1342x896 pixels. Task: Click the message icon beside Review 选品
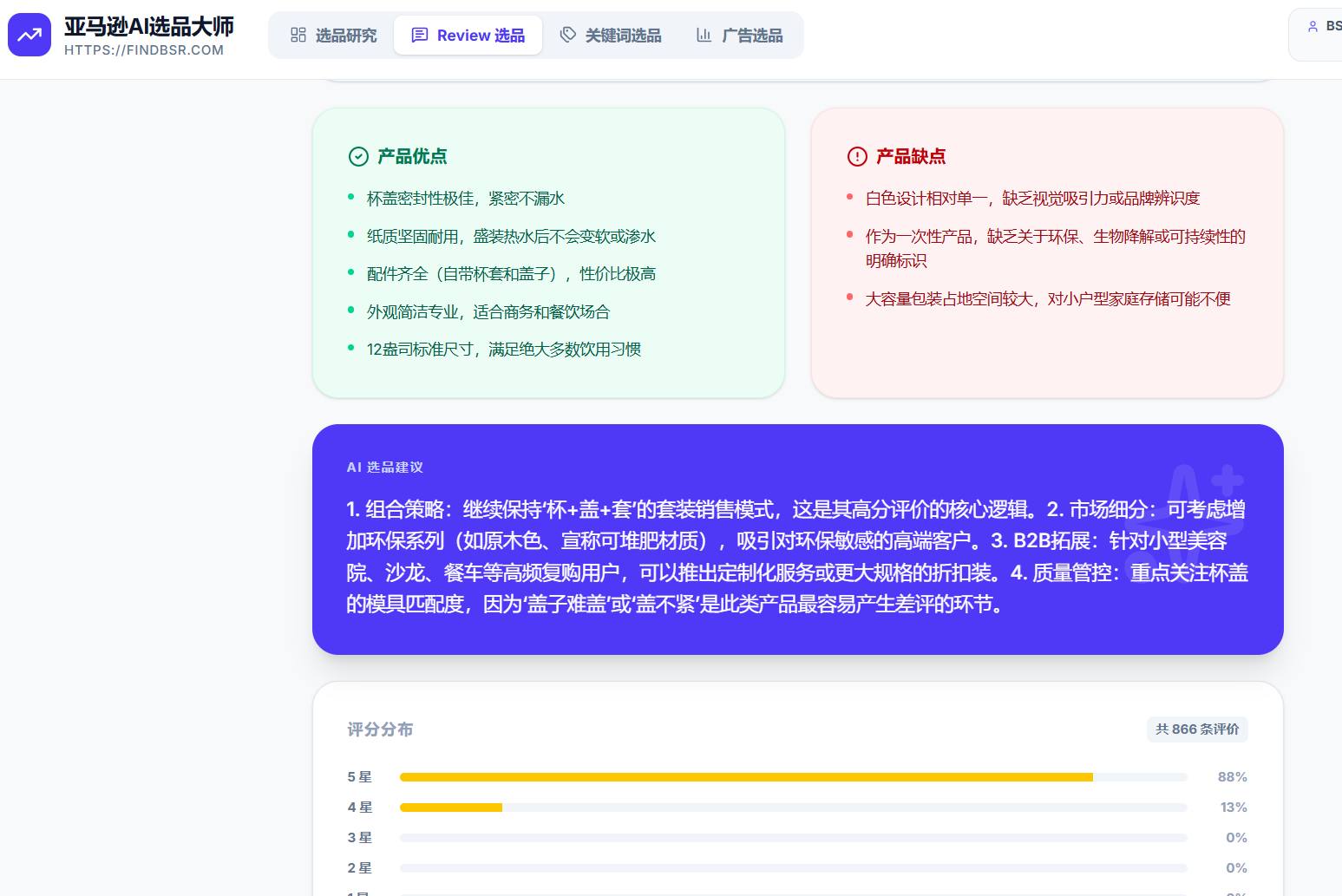tap(420, 35)
